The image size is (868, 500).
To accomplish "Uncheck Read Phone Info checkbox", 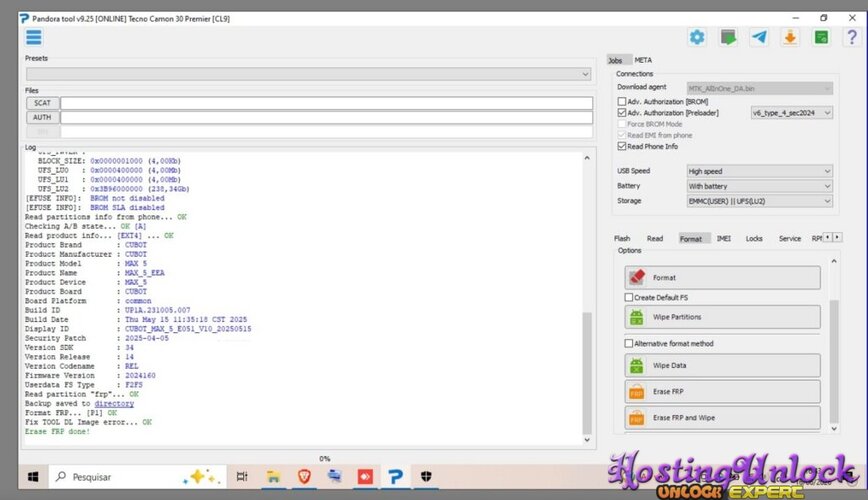I will [x=622, y=146].
